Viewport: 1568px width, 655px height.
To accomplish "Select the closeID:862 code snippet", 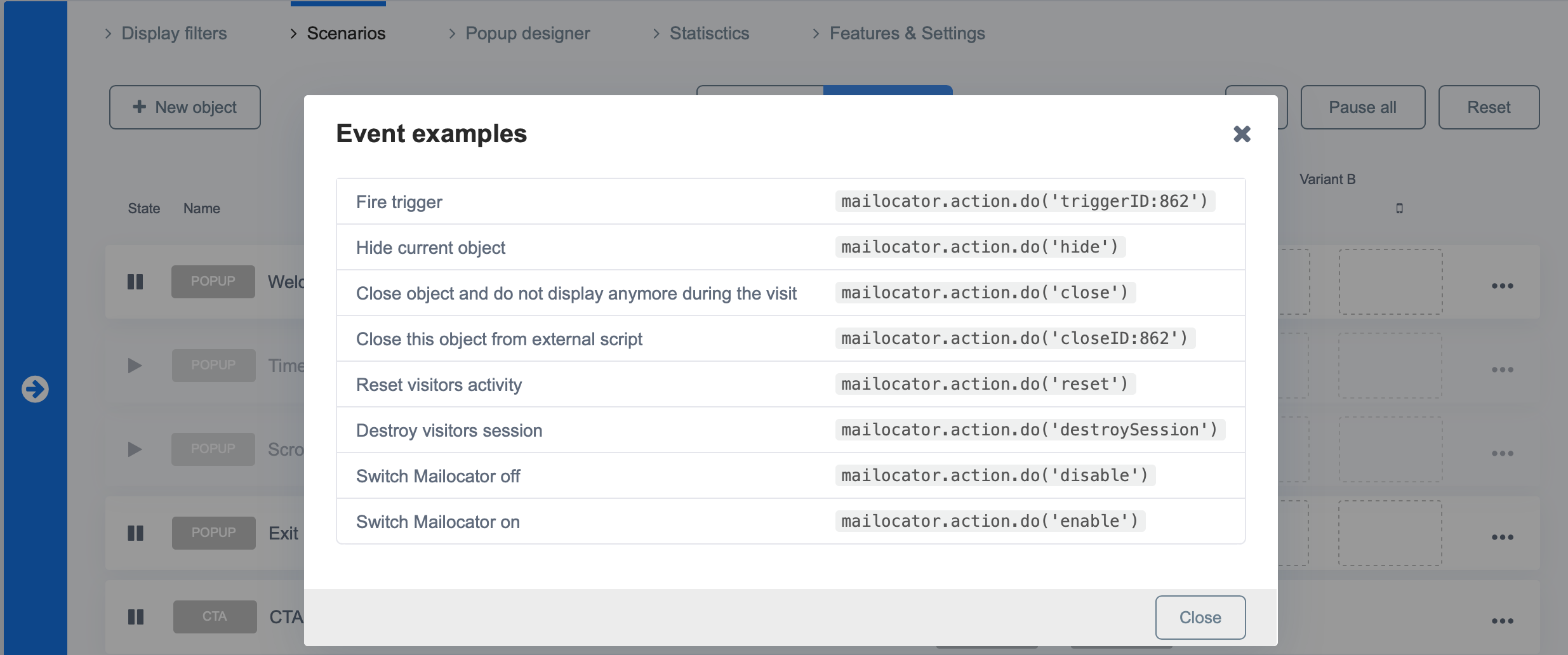I will (1015, 338).
